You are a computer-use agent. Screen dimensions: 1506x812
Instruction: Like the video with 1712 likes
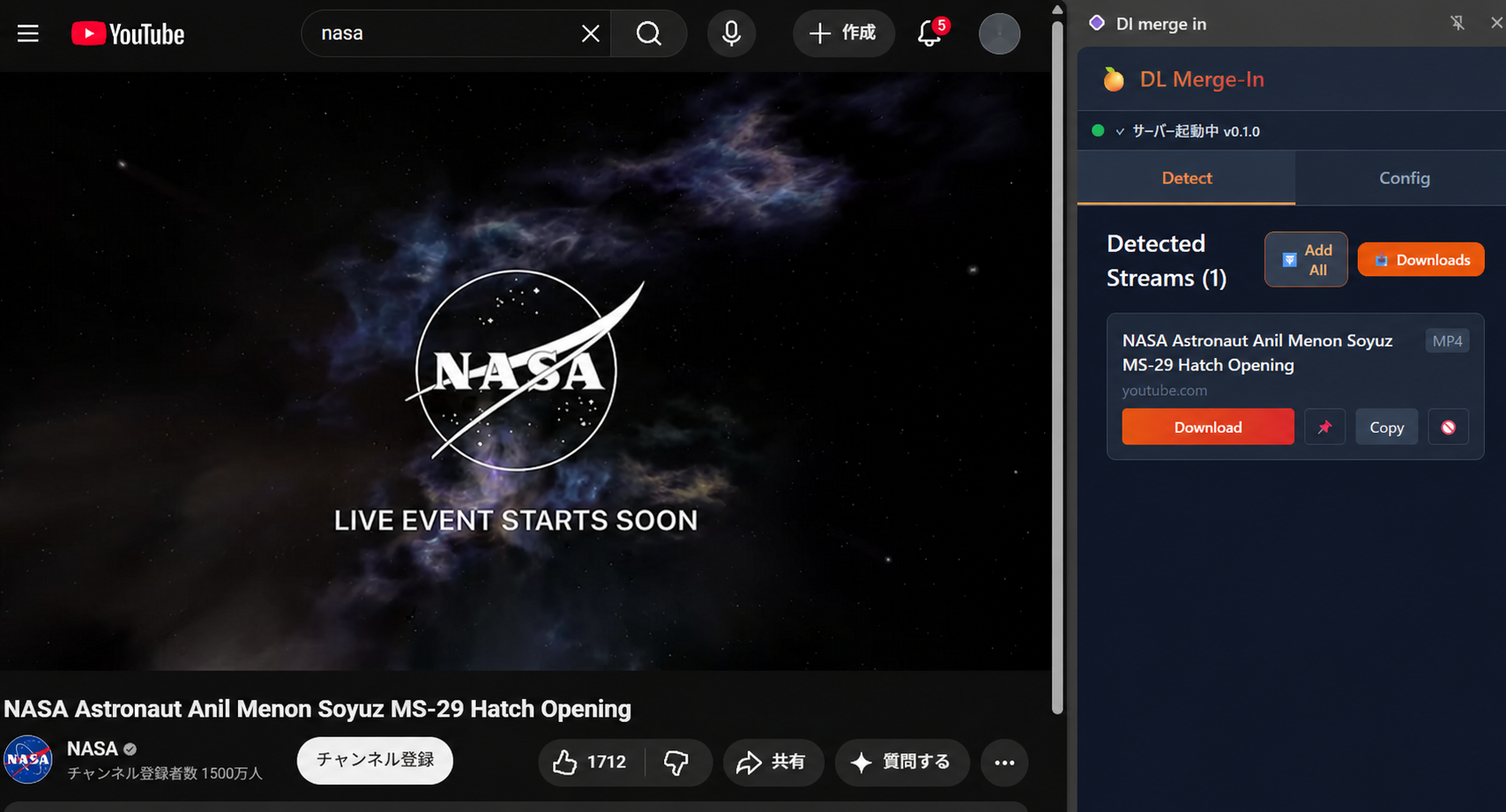590,762
